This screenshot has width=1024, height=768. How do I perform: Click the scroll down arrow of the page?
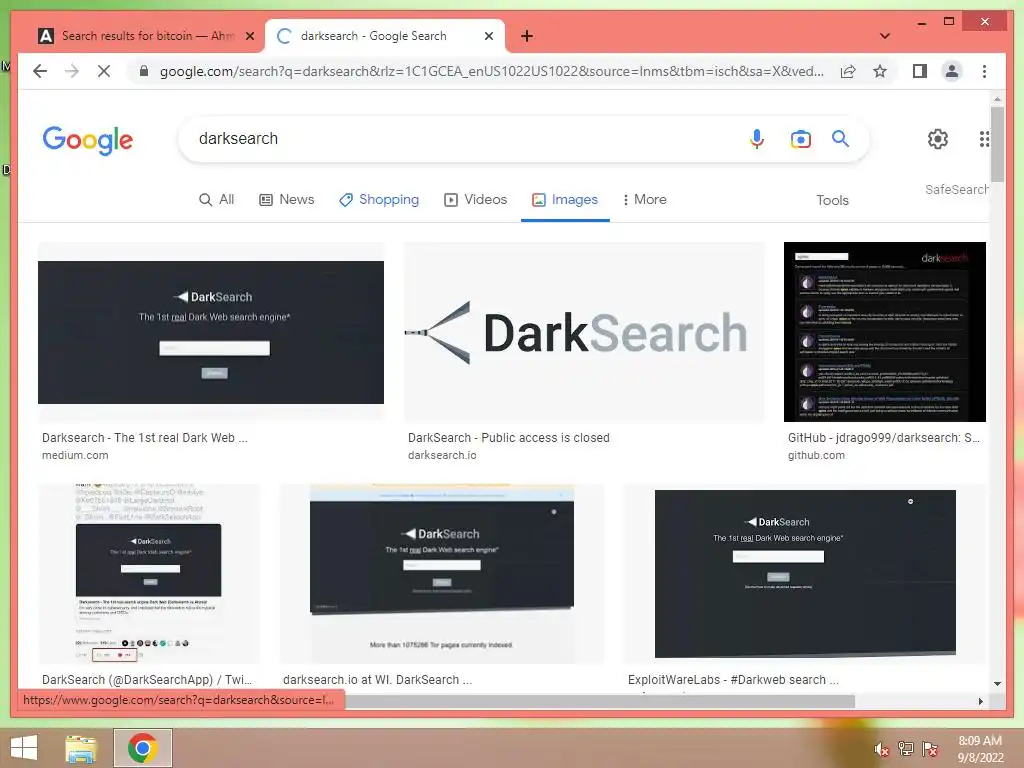[x=997, y=684]
